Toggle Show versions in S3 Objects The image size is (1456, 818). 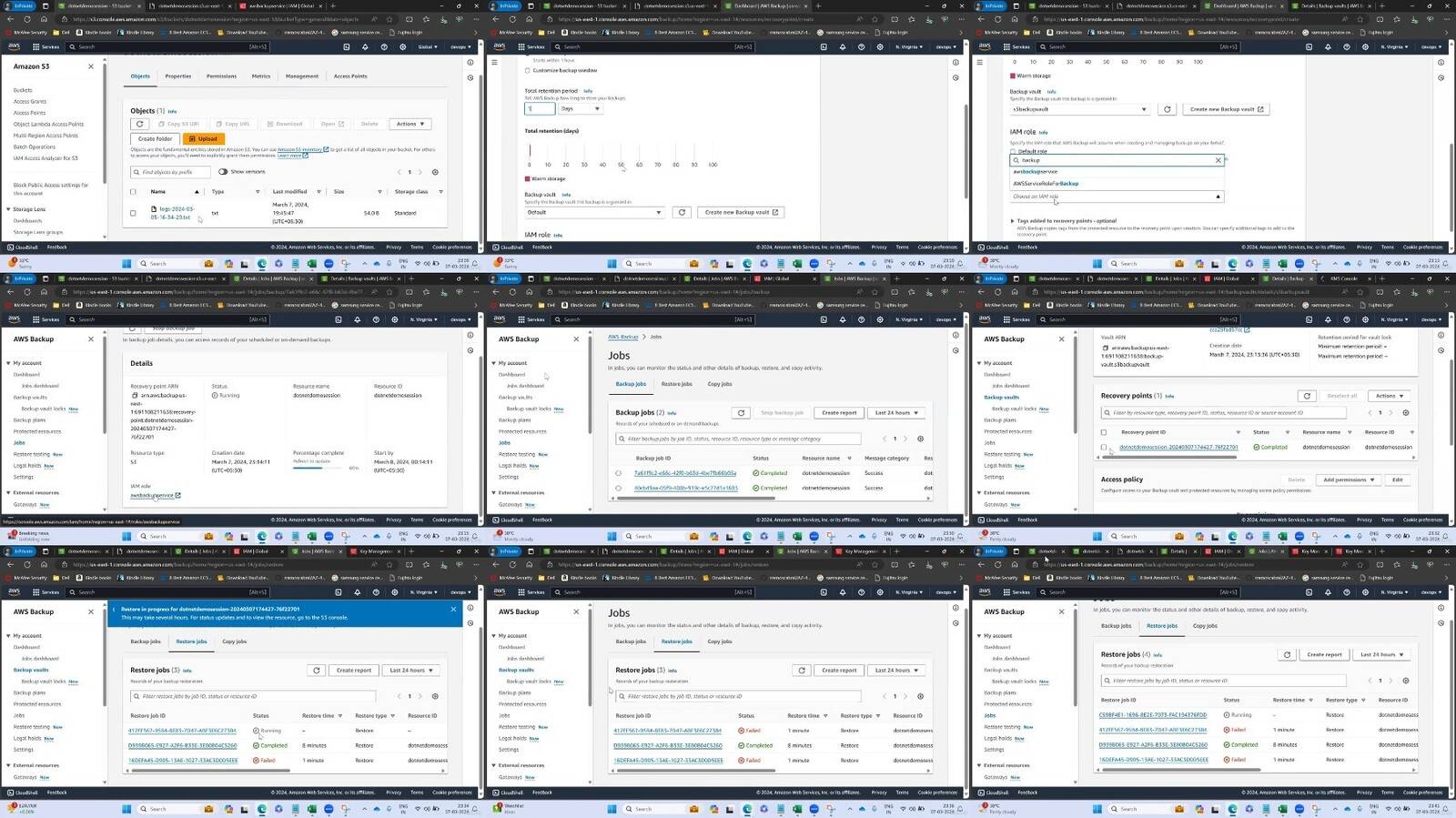pyautogui.click(x=223, y=172)
